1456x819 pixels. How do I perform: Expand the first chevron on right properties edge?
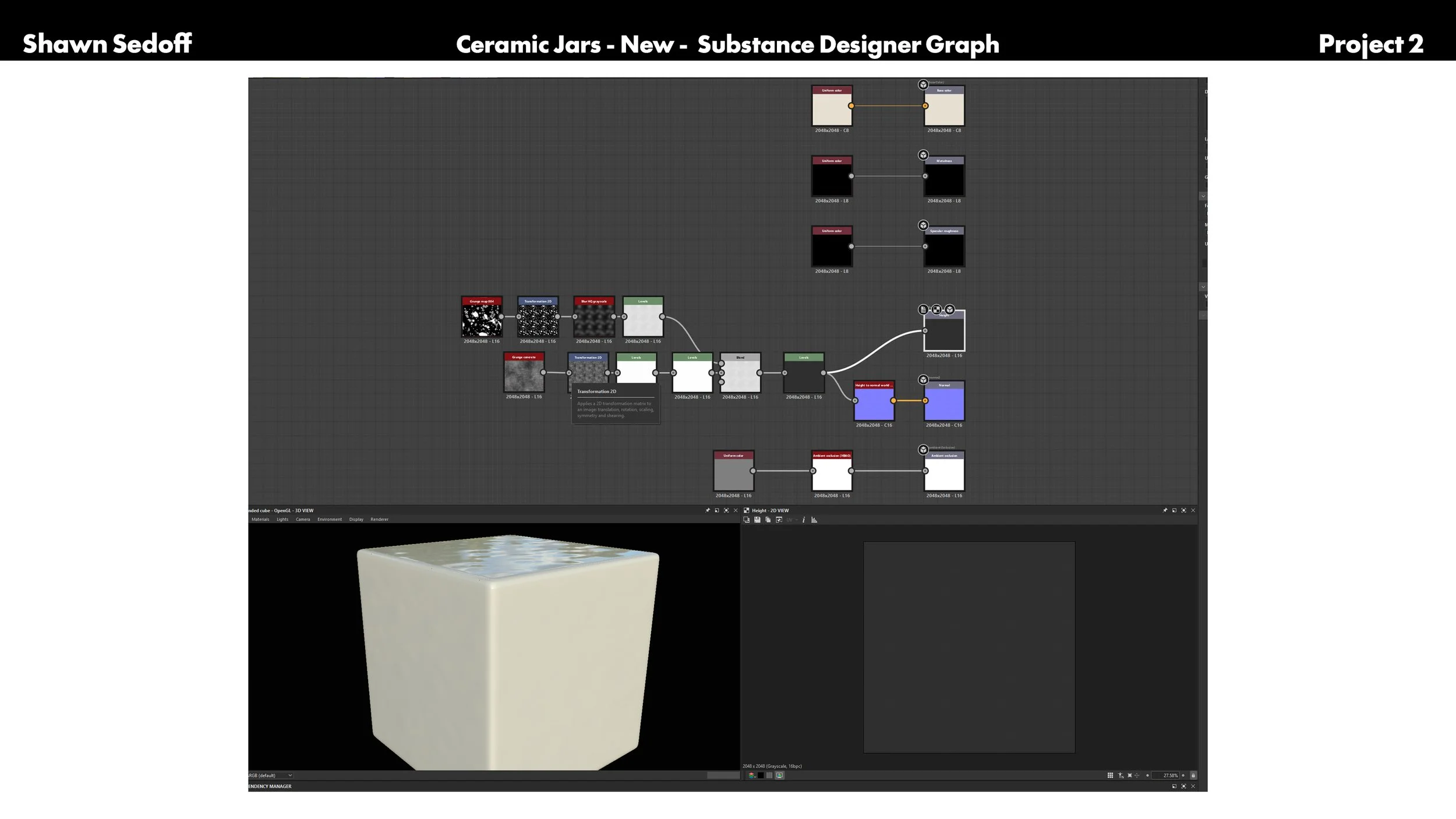coord(1203,196)
